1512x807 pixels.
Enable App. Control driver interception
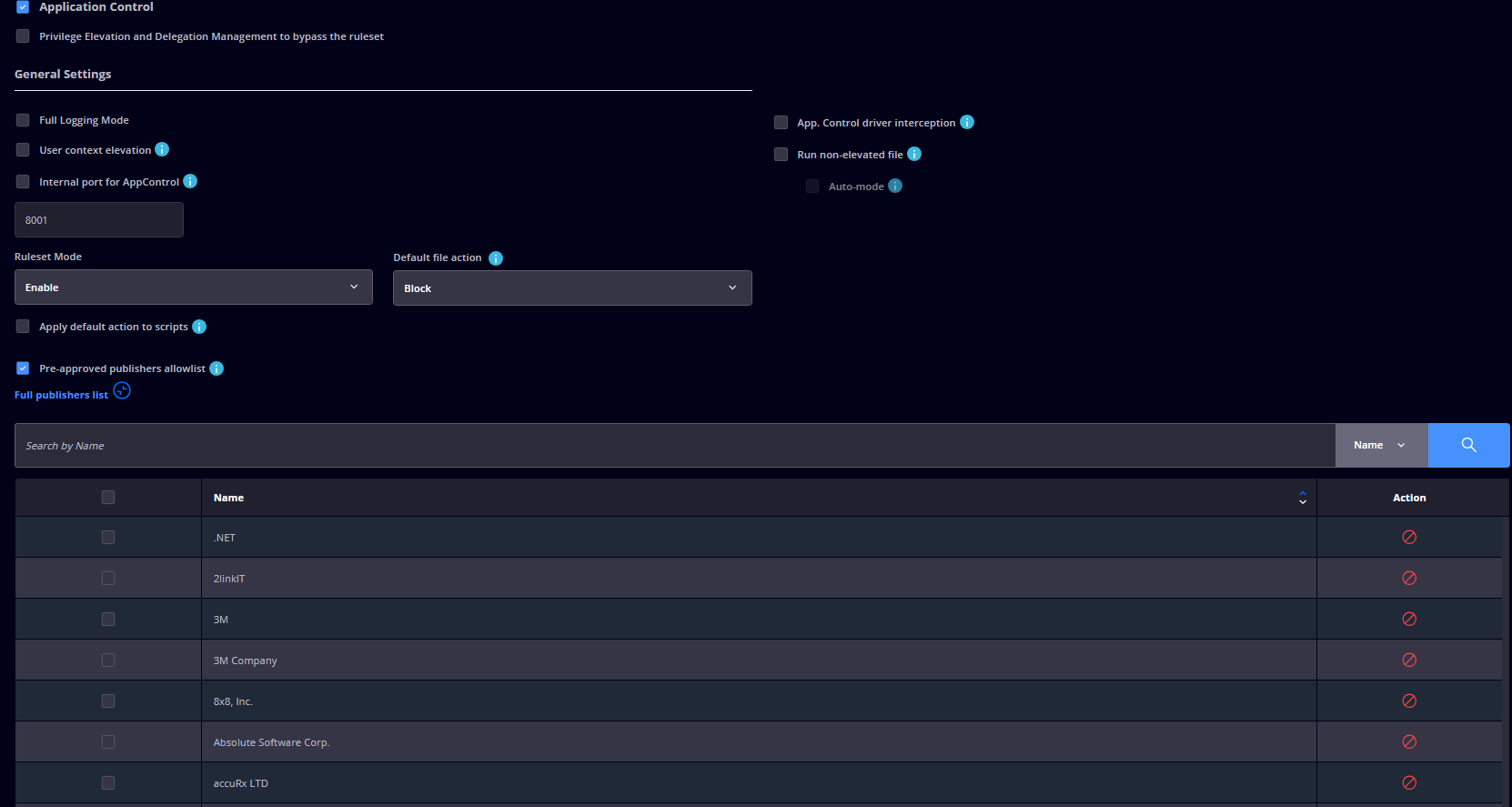tap(781, 122)
